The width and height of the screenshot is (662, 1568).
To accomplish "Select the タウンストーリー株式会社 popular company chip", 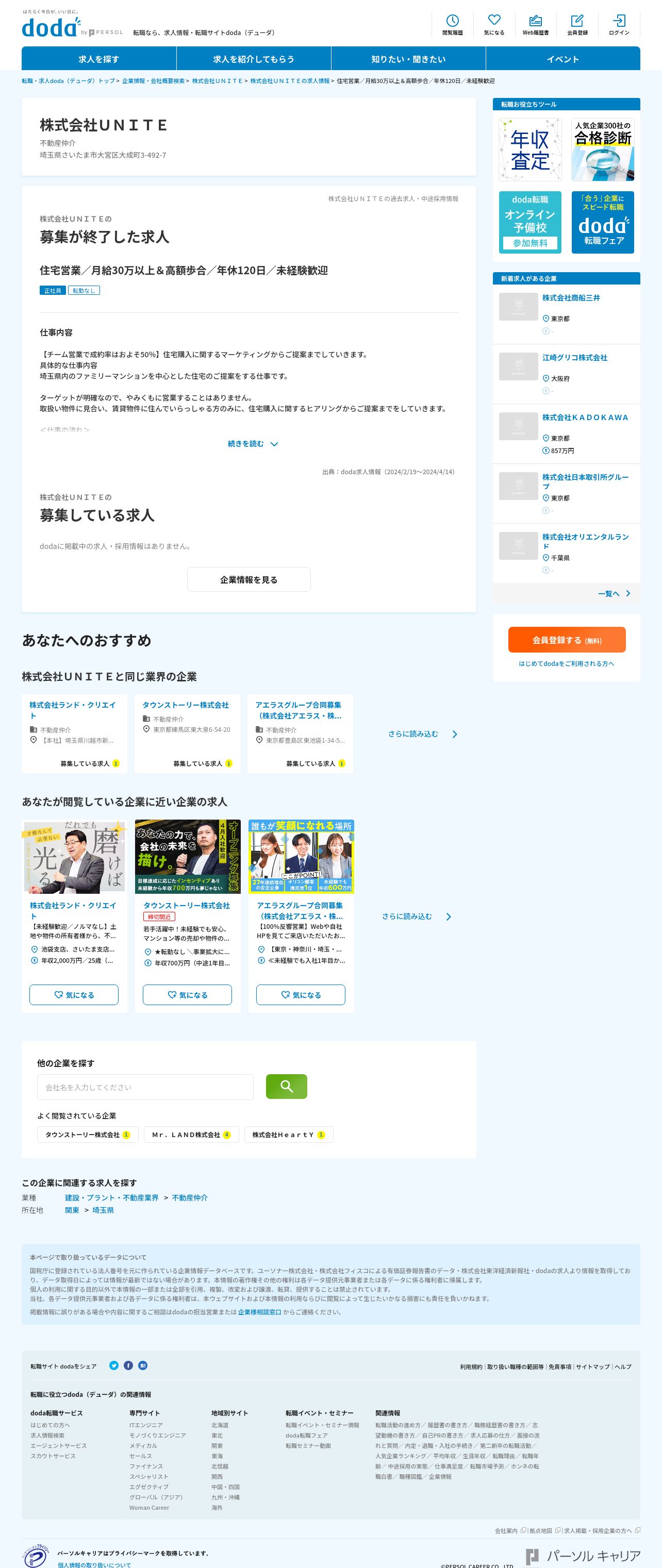I will (88, 1135).
